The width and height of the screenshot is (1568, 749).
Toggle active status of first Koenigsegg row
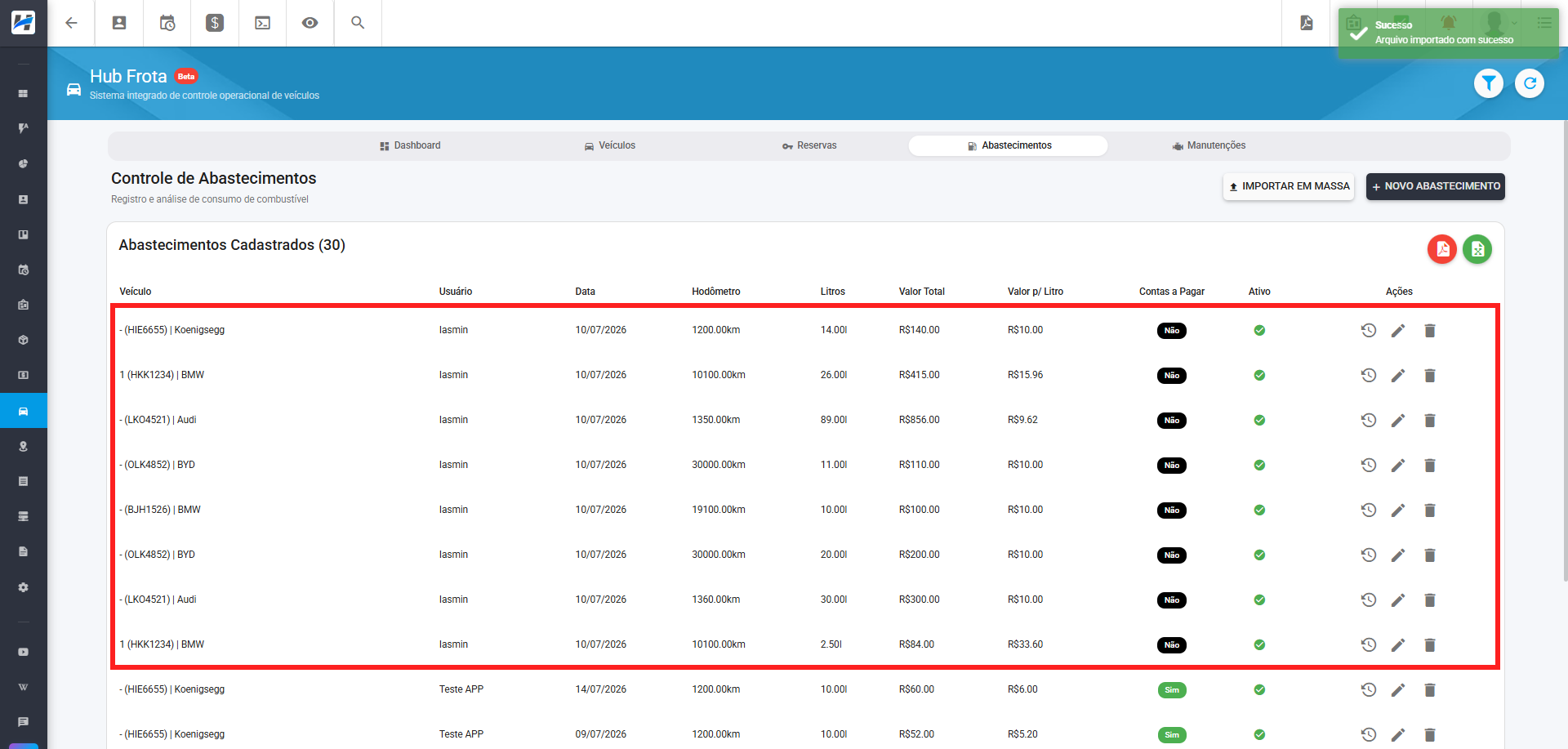point(1259,330)
